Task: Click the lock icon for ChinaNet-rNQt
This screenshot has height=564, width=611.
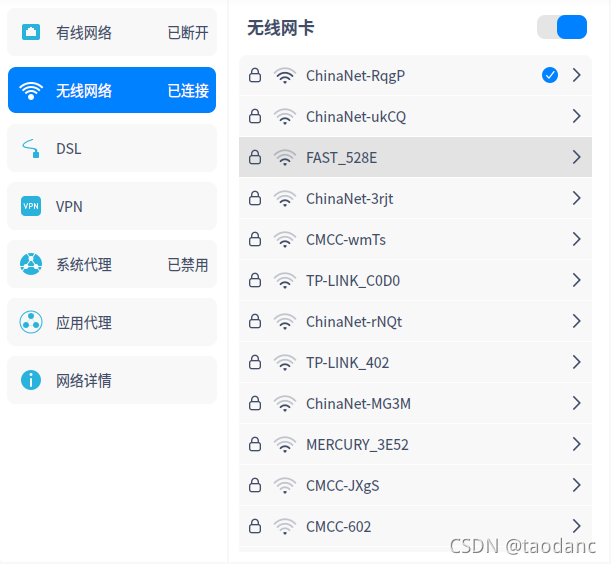Action: (x=255, y=321)
